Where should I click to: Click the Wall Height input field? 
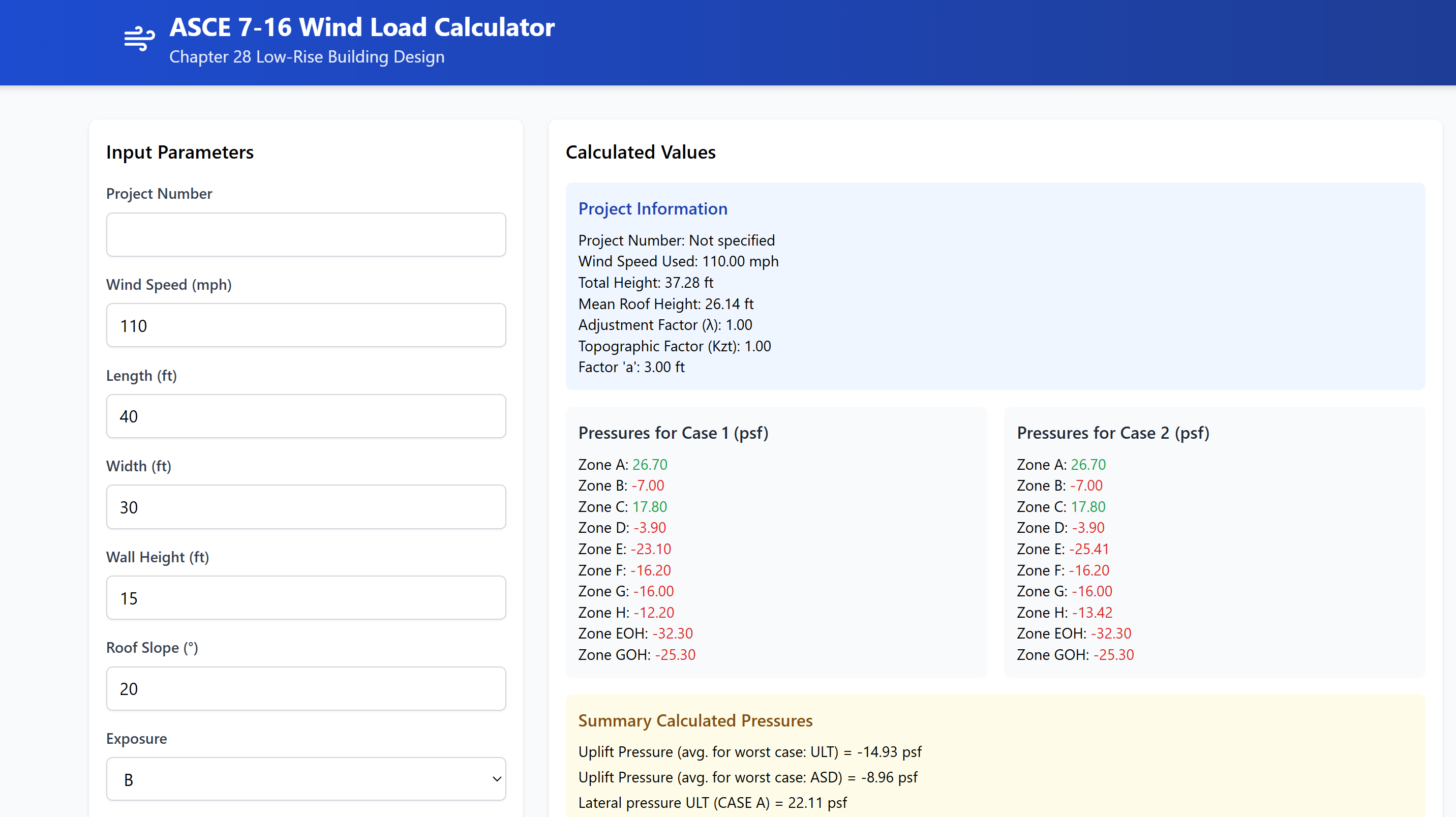pyautogui.click(x=306, y=598)
